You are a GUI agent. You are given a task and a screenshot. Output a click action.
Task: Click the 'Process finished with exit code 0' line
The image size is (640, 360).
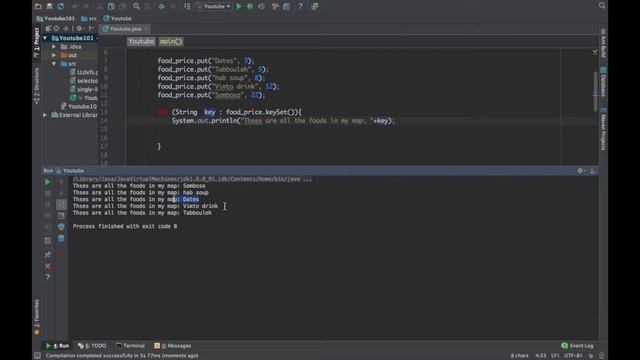125,226
